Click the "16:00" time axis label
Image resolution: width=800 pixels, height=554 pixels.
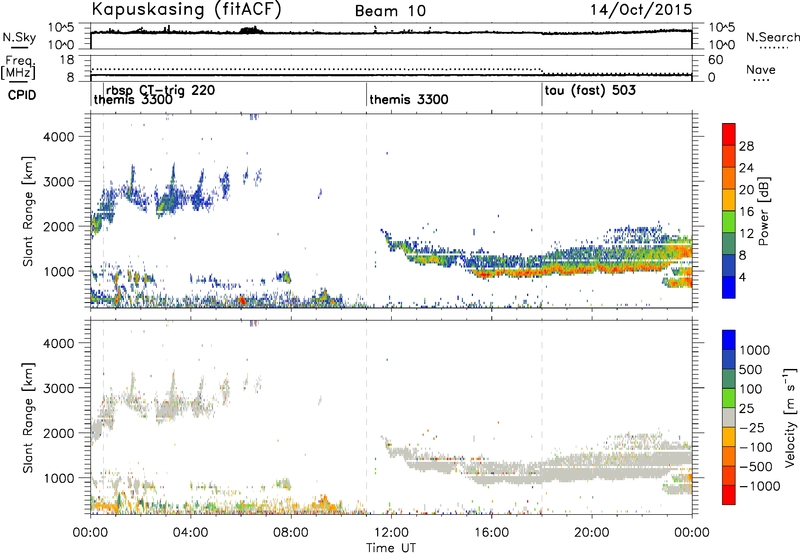click(x=491, y=533)
